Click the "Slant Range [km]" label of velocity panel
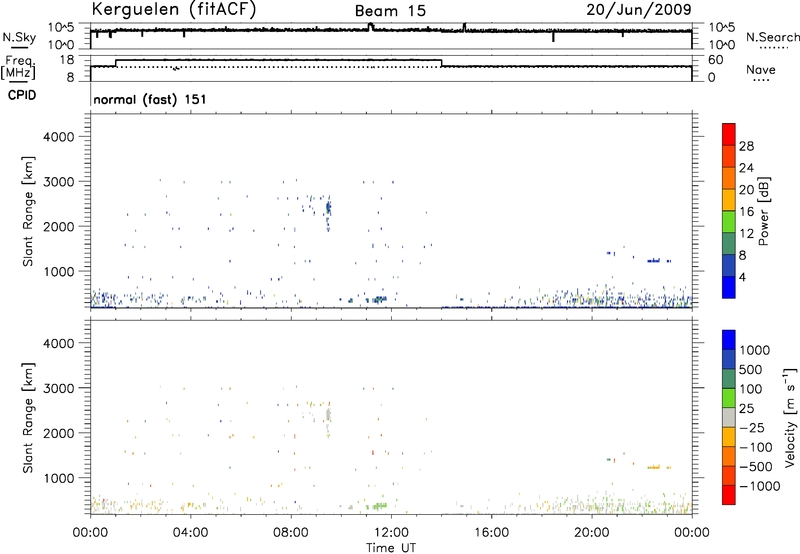 (x=28, y=417)
